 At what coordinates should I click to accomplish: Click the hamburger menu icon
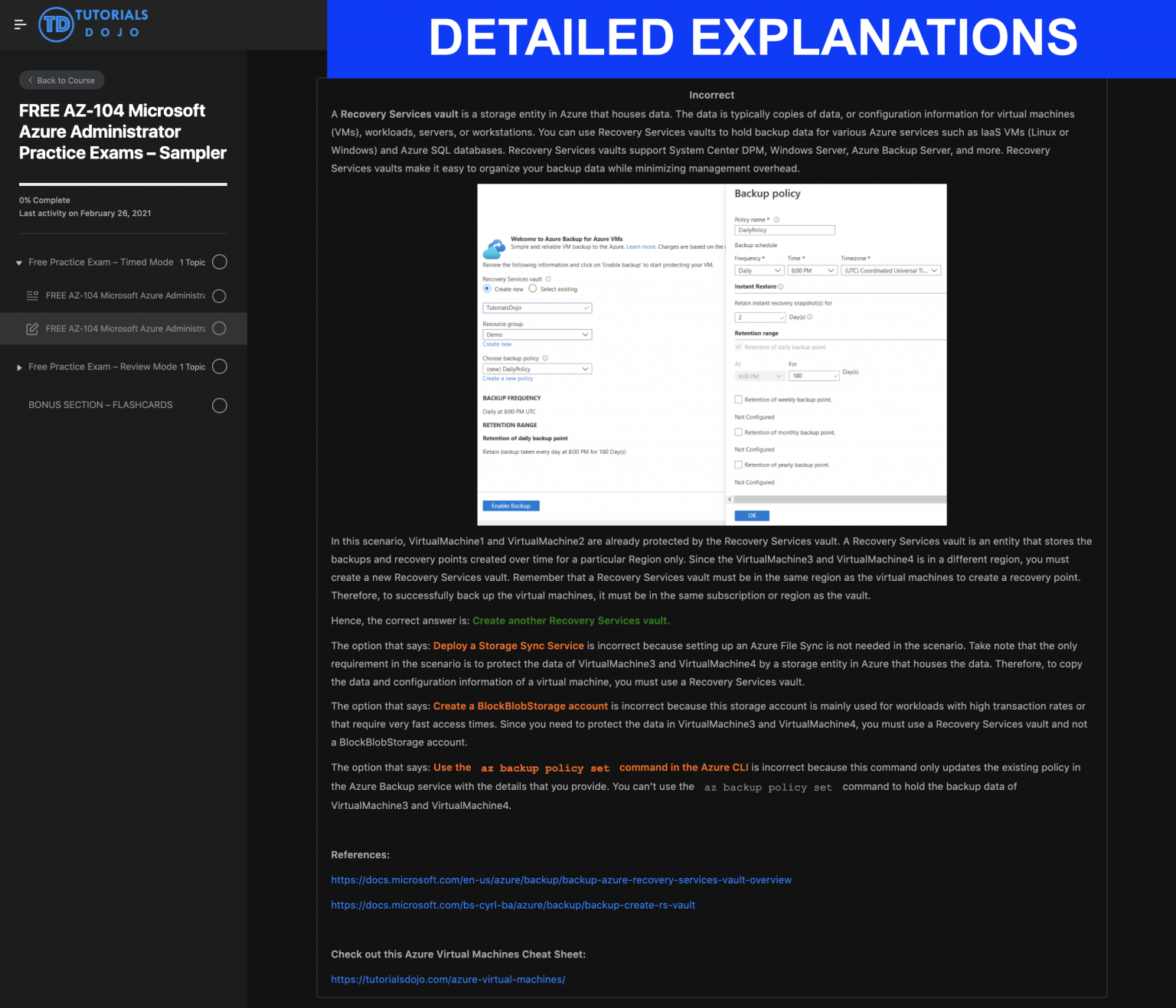click(x=21, y=24)
